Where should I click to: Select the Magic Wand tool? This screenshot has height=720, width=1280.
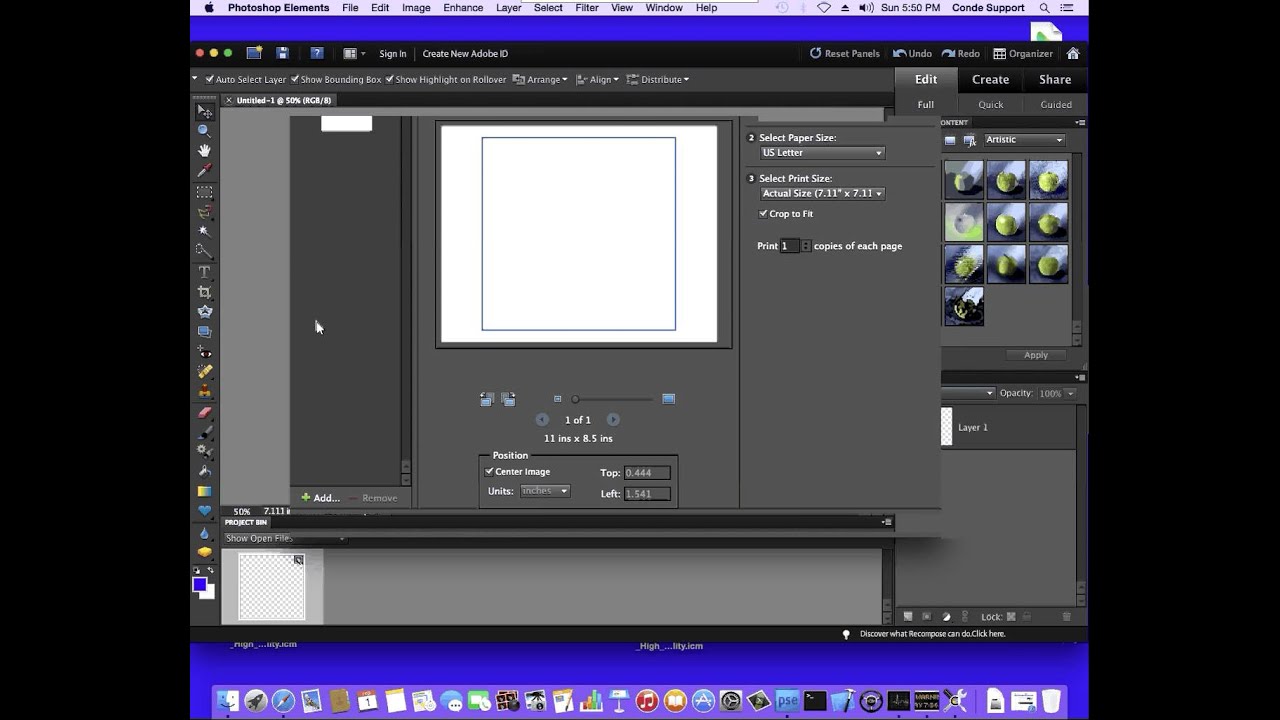click(204, 231)
